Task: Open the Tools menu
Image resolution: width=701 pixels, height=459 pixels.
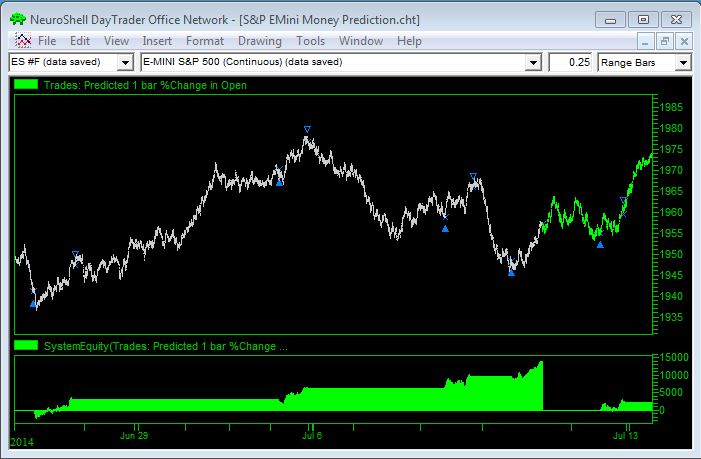Action: tap(310, 41)
